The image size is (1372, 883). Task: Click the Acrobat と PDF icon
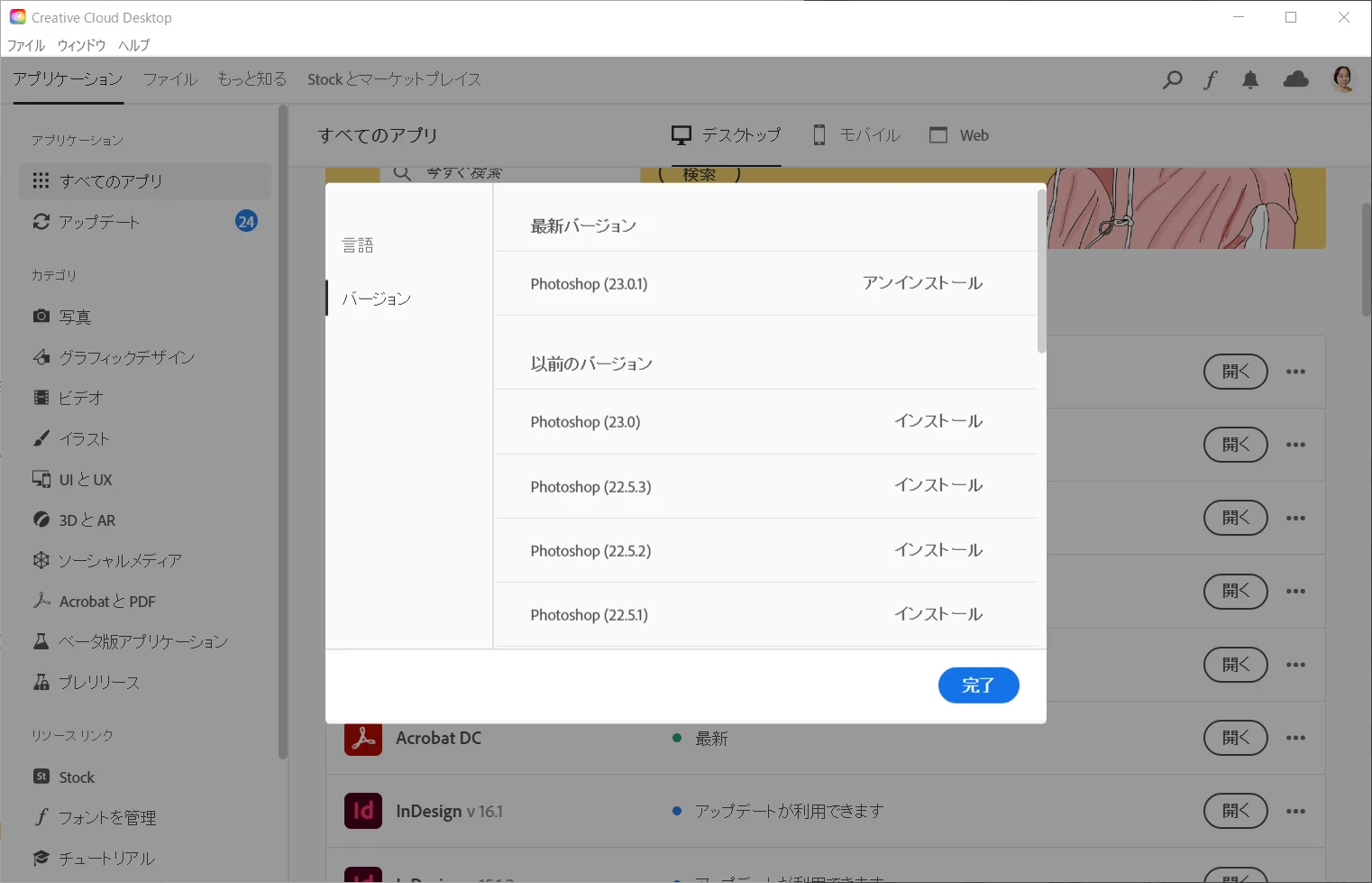41,601
